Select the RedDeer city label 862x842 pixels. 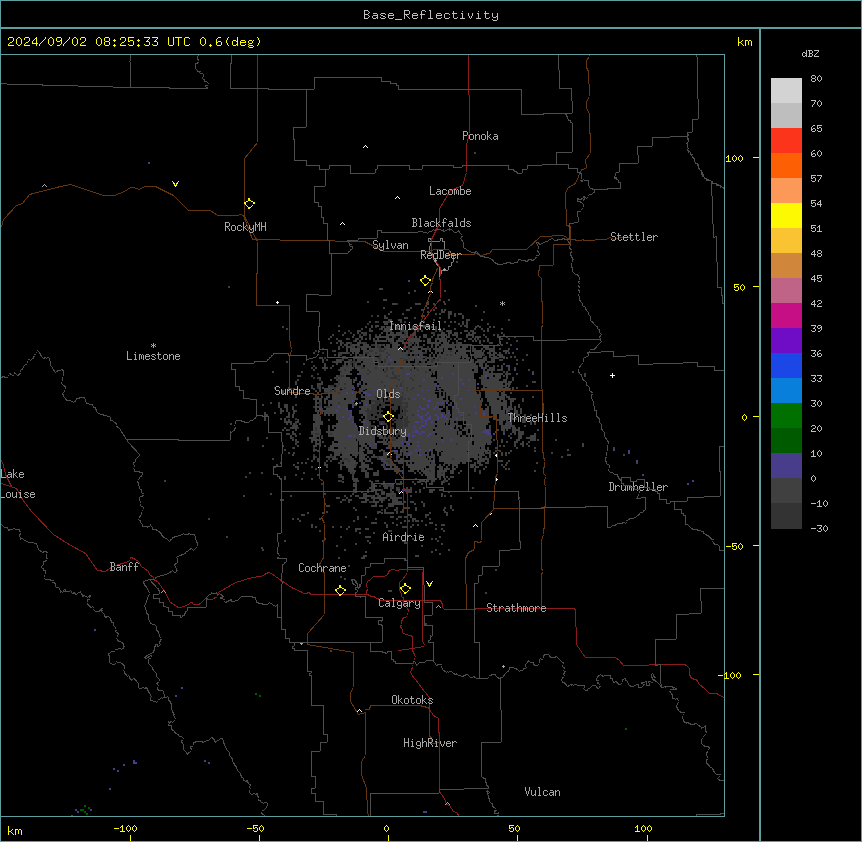tap(440, 255)
